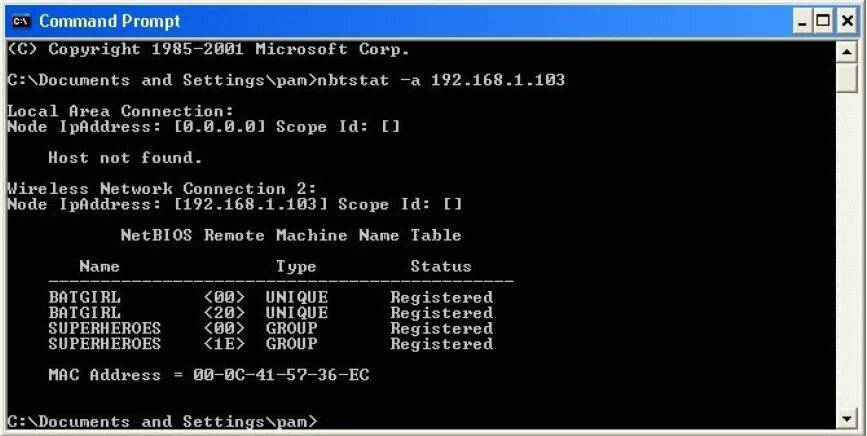The height and width of the screenshot is (436, 867).
Task: Click the bottom C:\Documents and Settings\pam> prompt
Action: tap(162, 422)
